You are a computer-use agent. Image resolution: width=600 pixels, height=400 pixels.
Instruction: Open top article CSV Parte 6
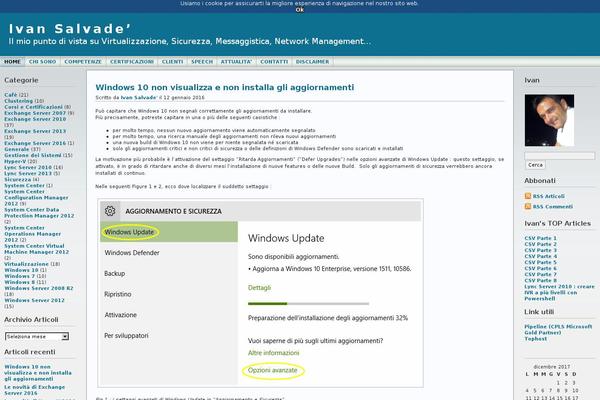[541, 268]
